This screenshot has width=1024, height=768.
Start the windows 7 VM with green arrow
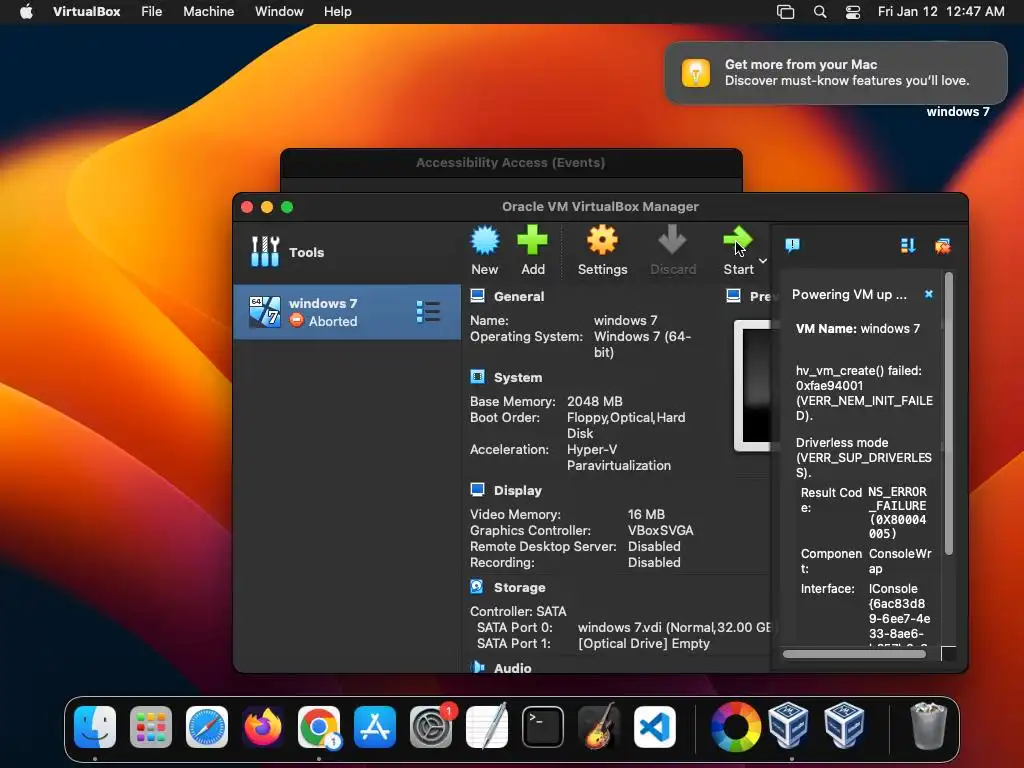click(738, 241)
